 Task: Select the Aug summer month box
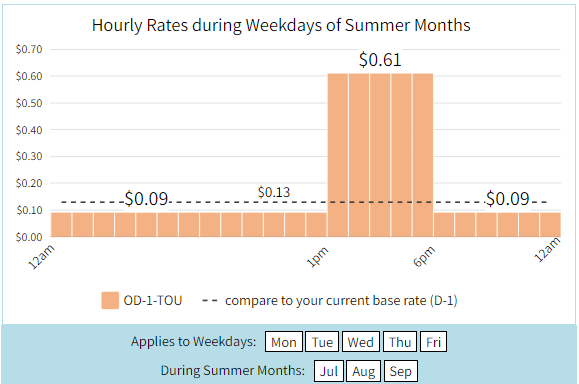pyautogui.click(x=363, y=371)
